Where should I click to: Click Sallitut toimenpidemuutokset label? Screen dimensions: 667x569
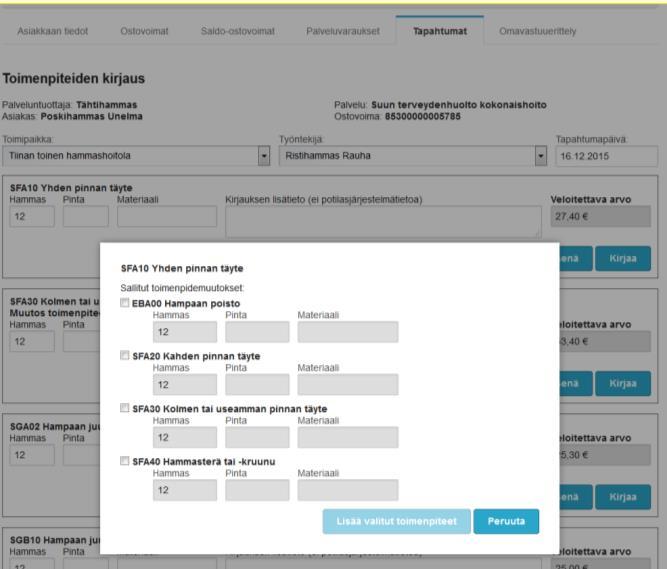pos(182,288)
